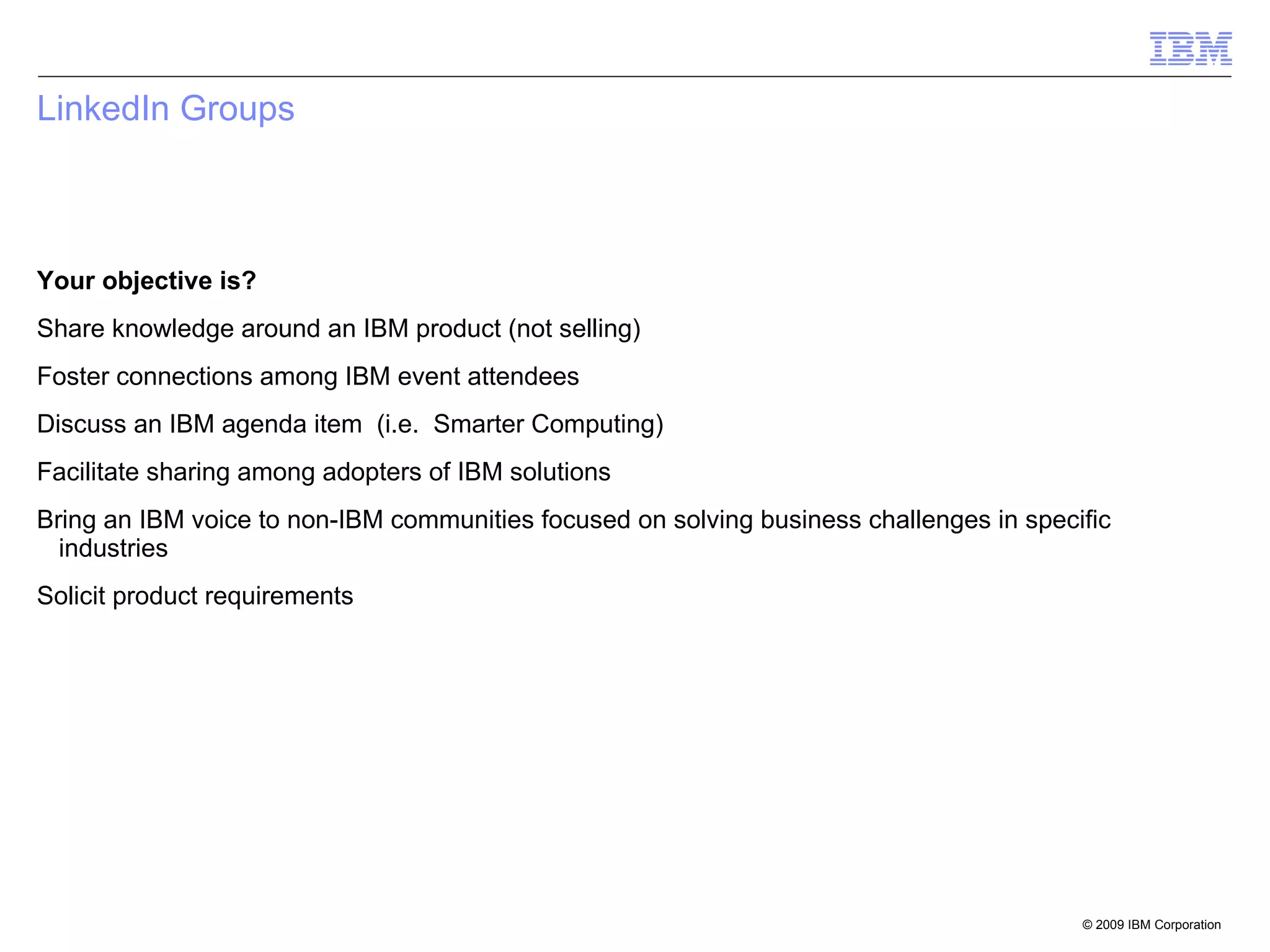Click the word 'Groups' in the title
This screenshot has height=952, width=1270.
point(237,109)
